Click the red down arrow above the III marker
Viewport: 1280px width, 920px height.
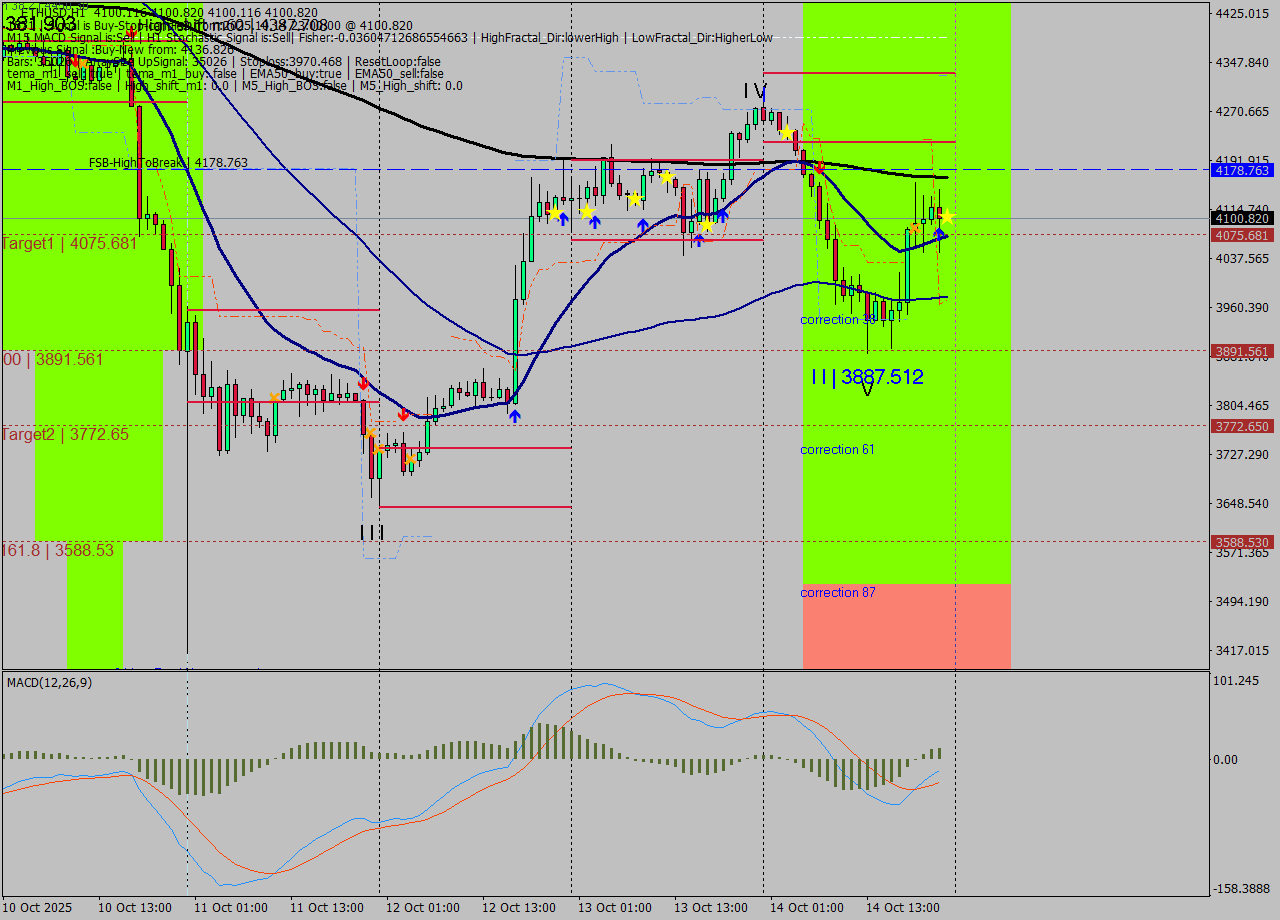(x=363, y=385)
